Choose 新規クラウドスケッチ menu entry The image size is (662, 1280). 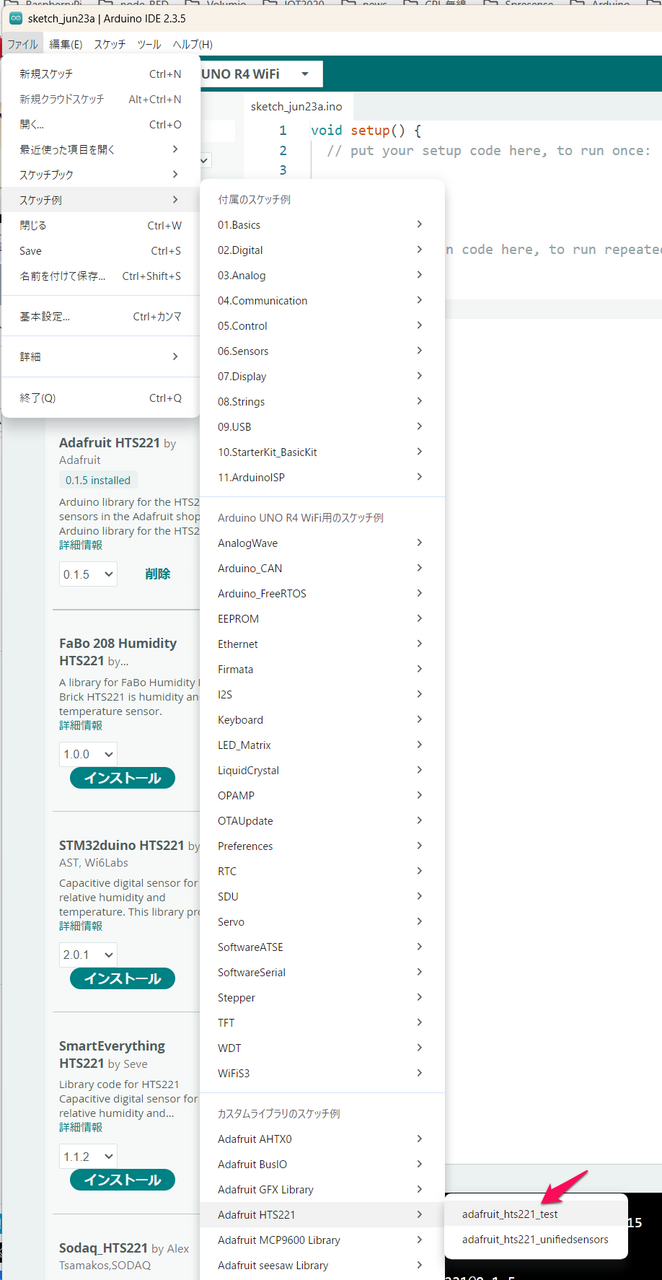pyautogui.click(x=100, y=99)
